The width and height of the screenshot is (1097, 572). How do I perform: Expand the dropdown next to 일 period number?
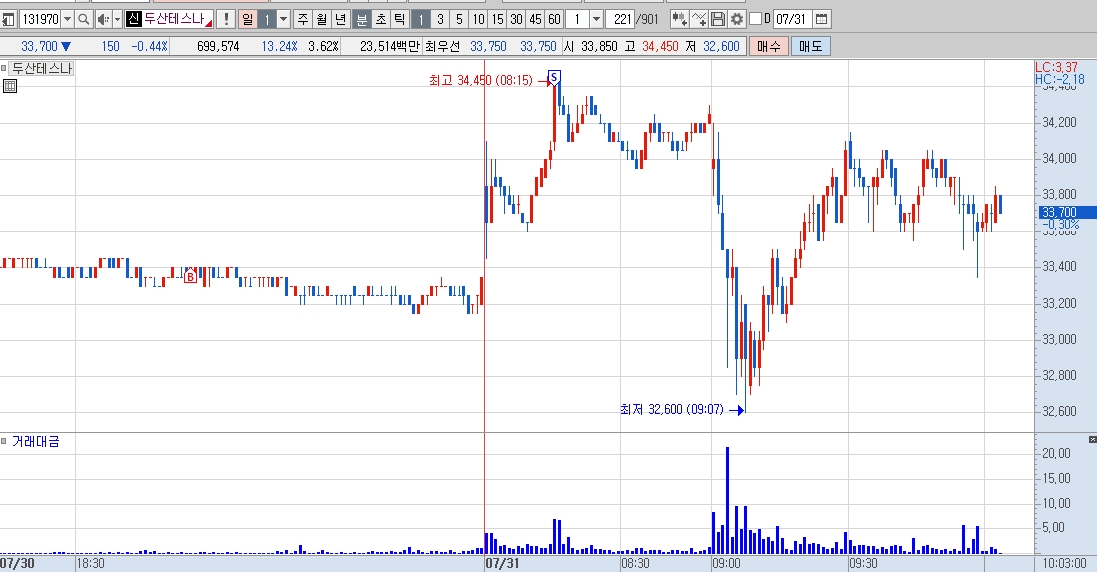[283, 20]
